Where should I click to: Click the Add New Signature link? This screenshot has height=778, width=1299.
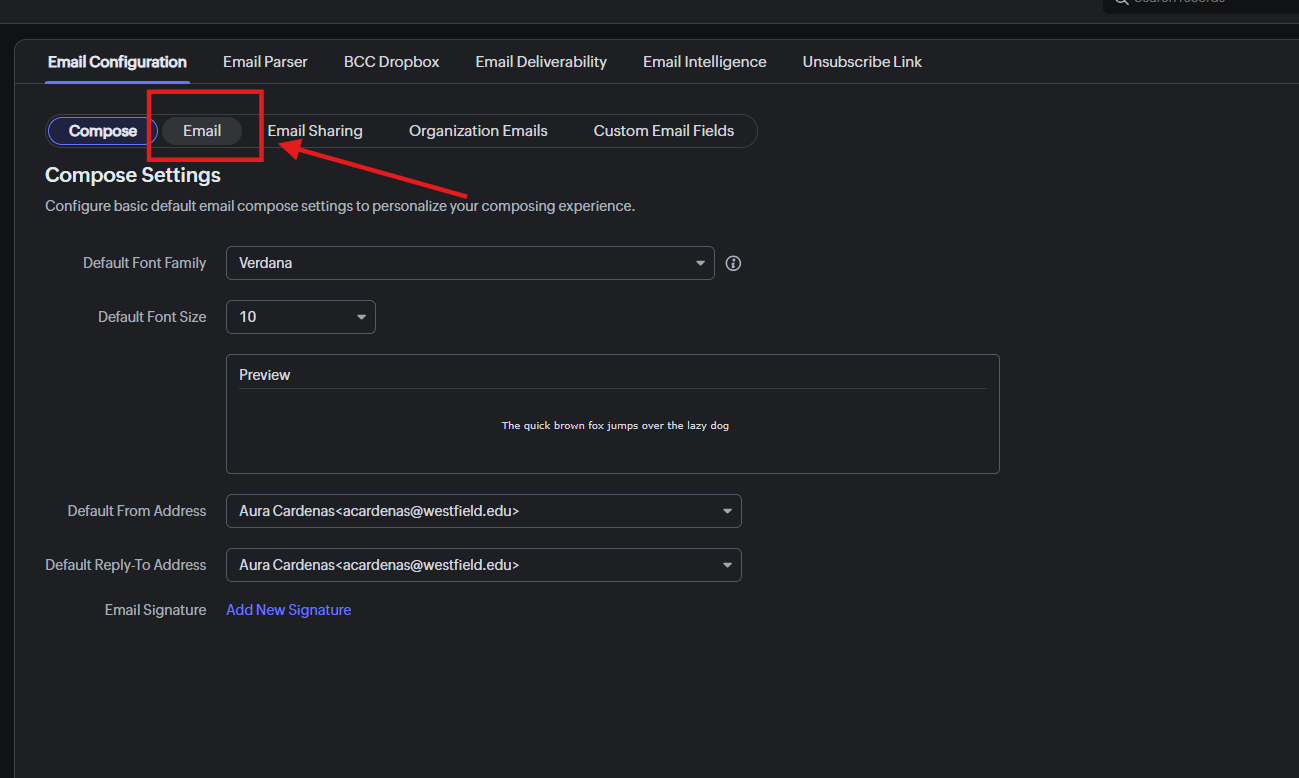[288, 610]
